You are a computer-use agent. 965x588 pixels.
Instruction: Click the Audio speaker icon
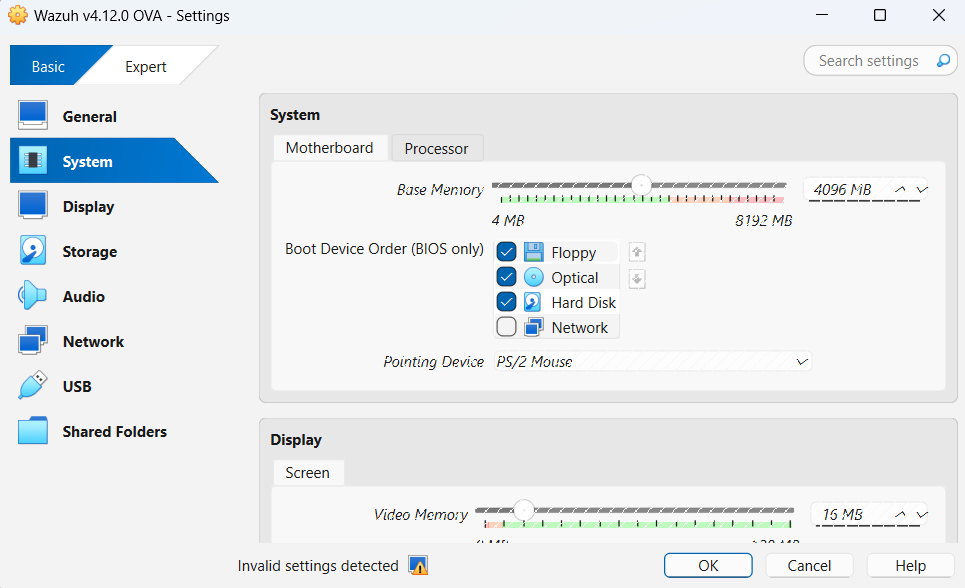[x=33, y=296]
